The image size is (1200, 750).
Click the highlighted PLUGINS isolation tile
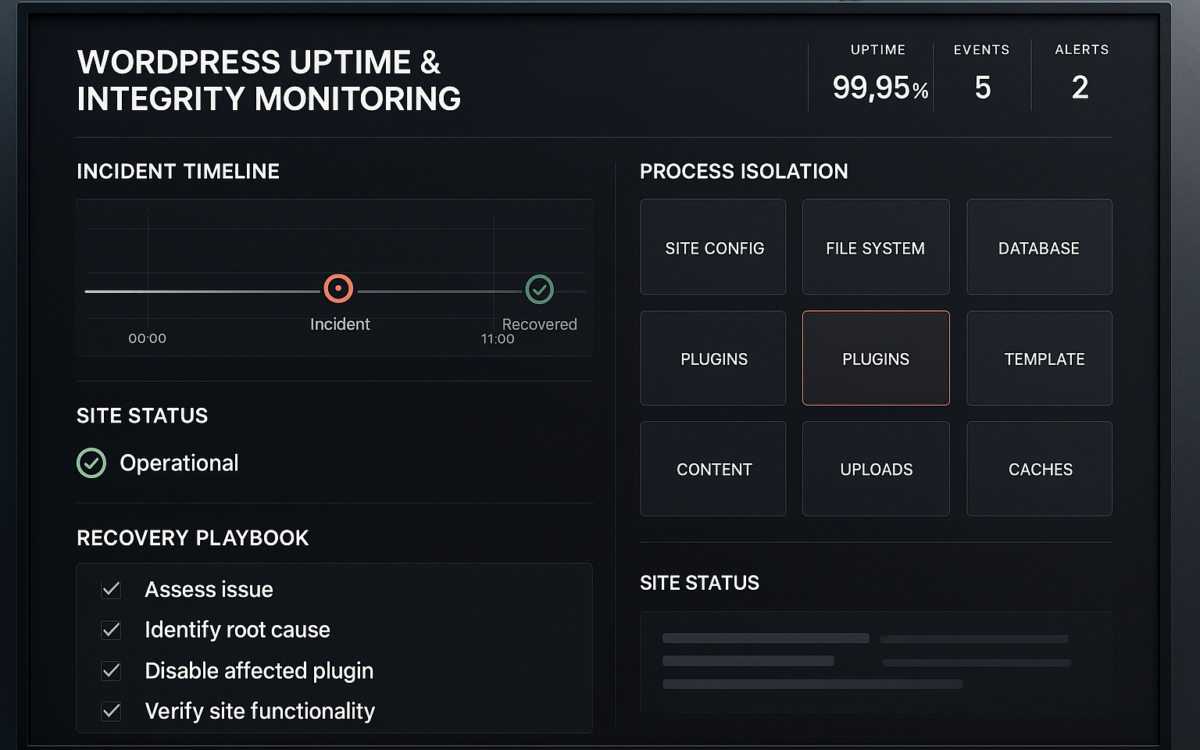875,358
